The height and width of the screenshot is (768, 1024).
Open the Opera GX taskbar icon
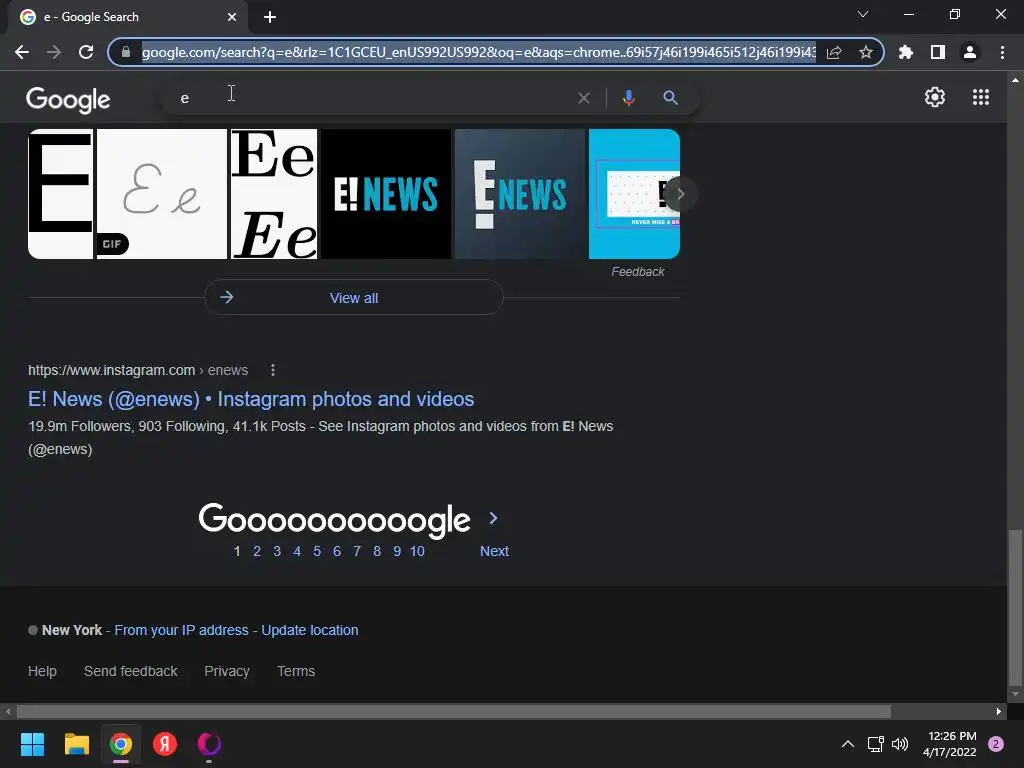[209, 744]
